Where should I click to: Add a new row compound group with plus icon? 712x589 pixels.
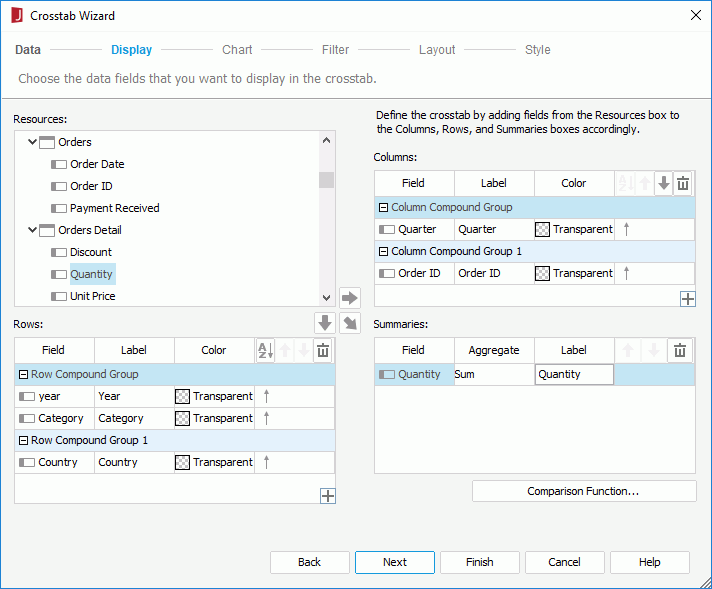[x=328, y=496]
